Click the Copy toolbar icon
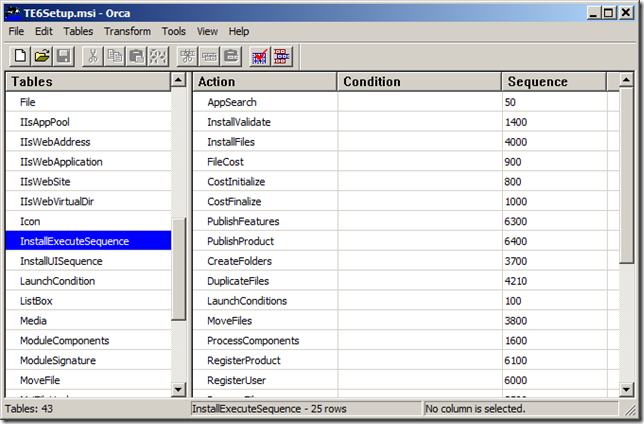 (115, 56)
